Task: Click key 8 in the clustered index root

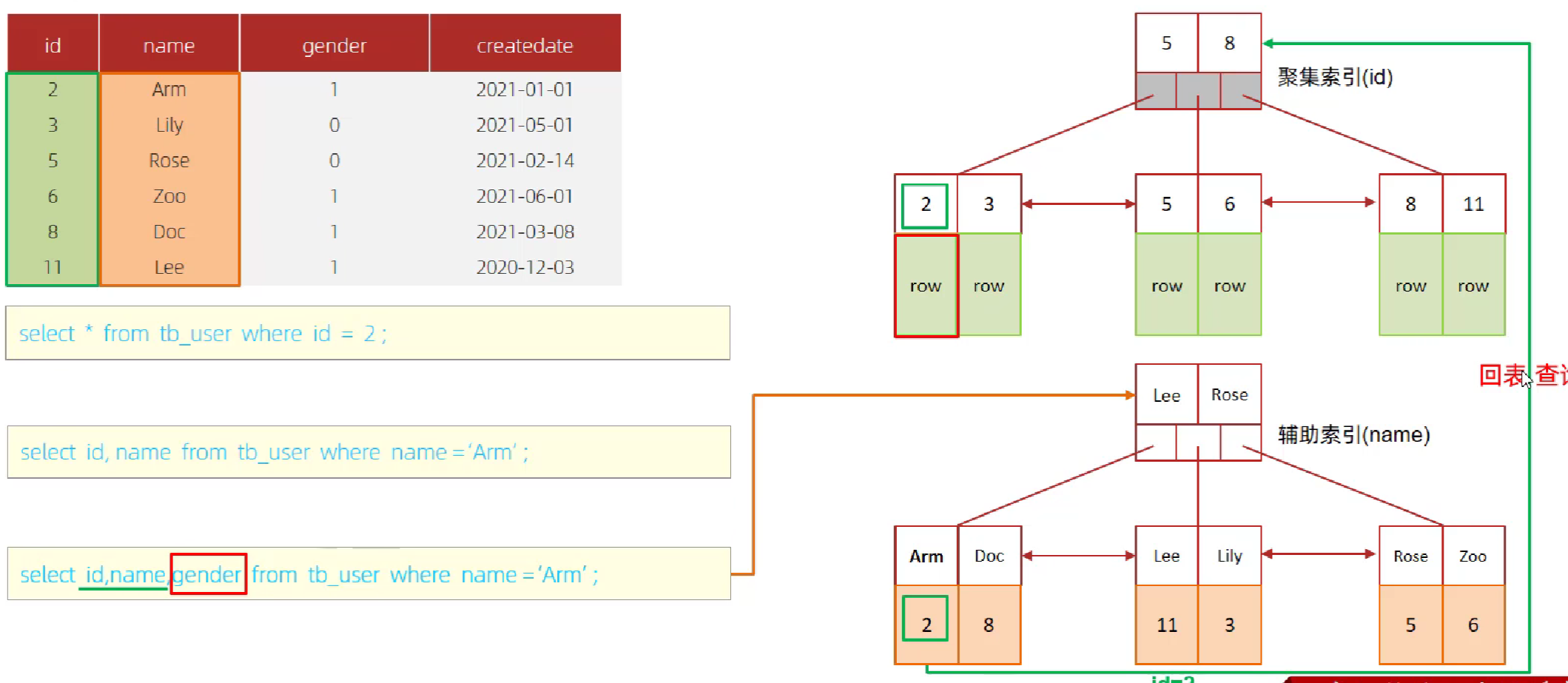Action: coord(1229,43)
